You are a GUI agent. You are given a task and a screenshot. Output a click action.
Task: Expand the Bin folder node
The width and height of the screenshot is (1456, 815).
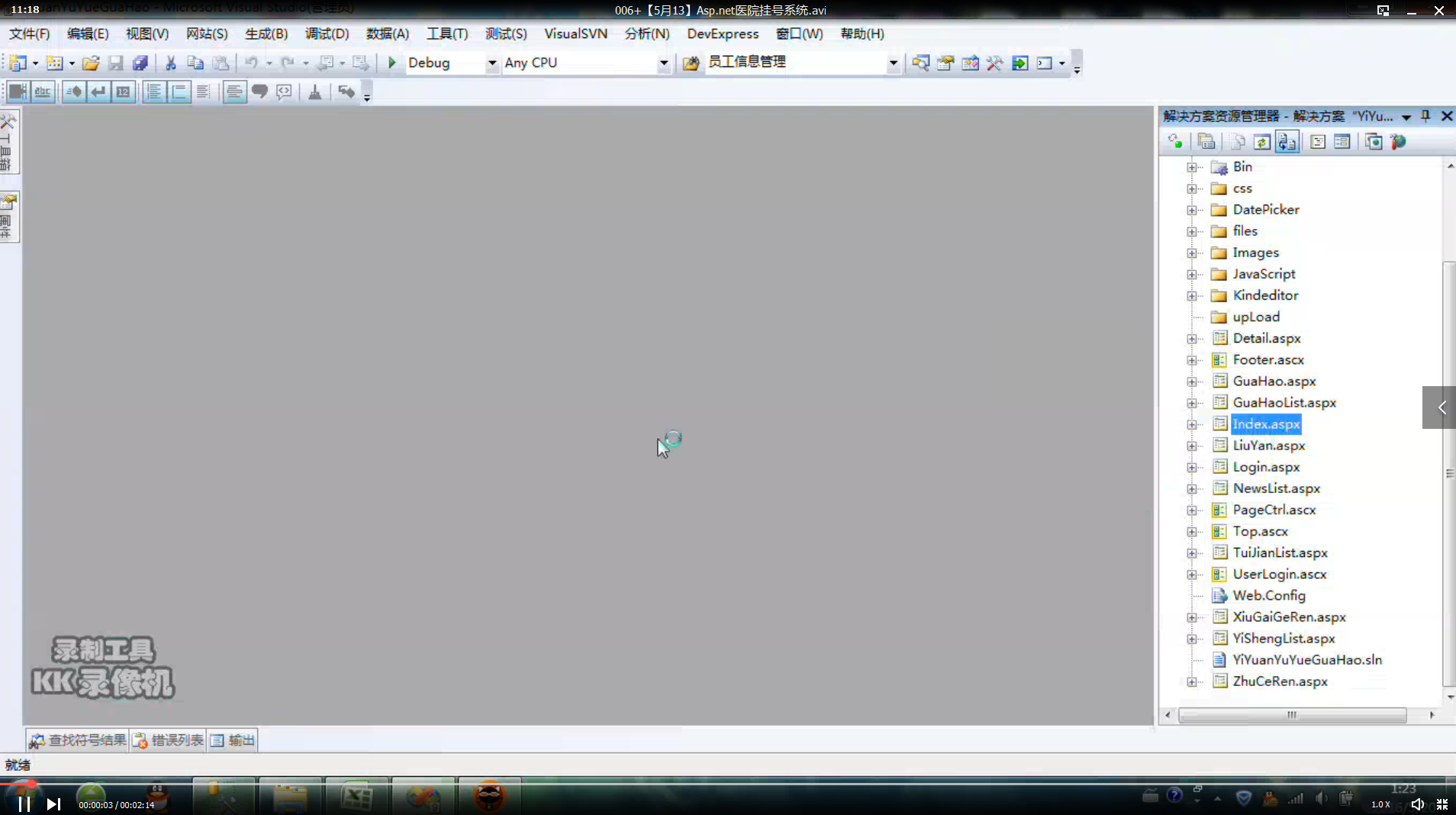pyautogui.click(x=1191, y=167)
